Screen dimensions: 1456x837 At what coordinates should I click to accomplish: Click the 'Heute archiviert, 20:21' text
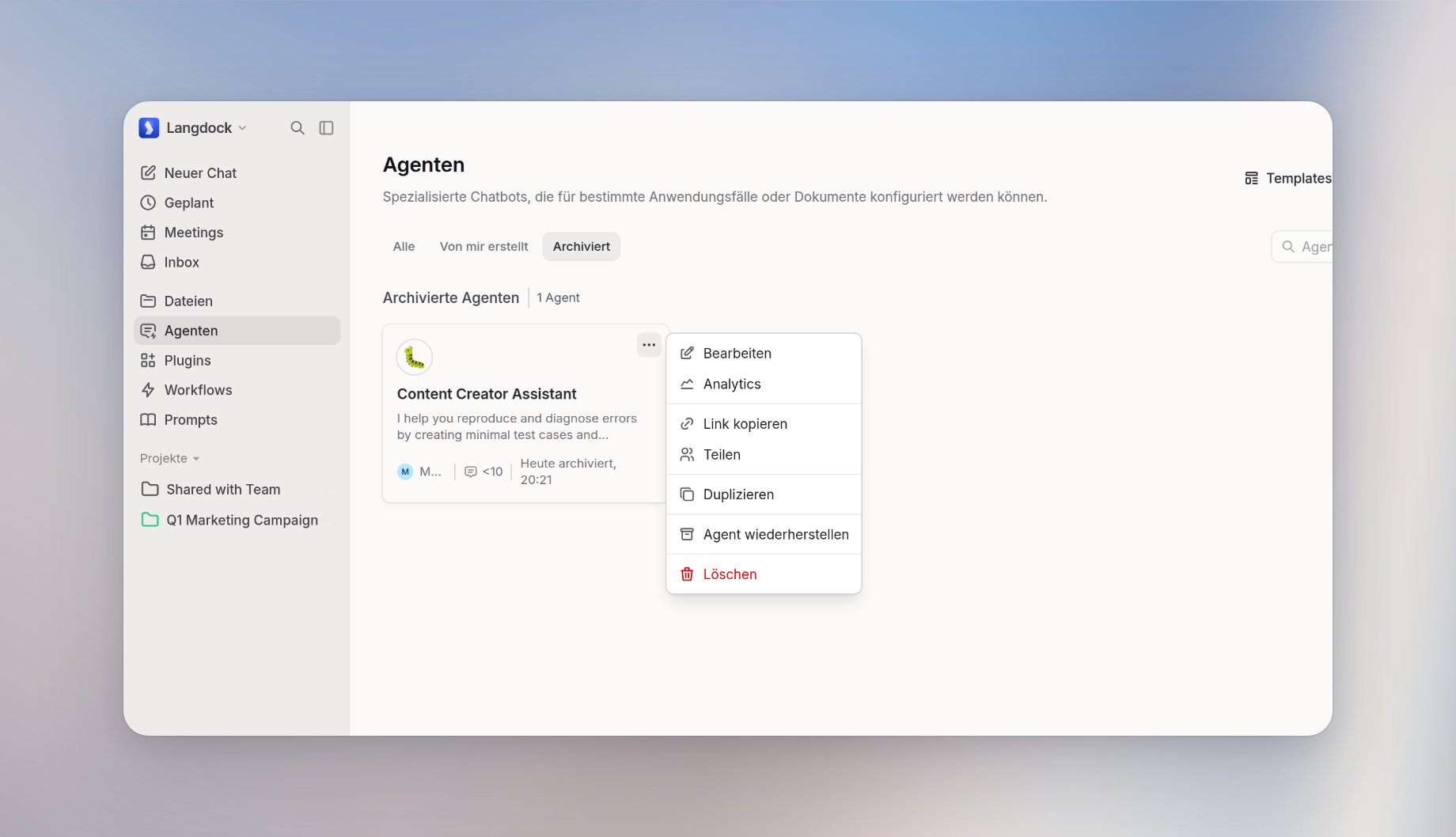tap(568, 472)
